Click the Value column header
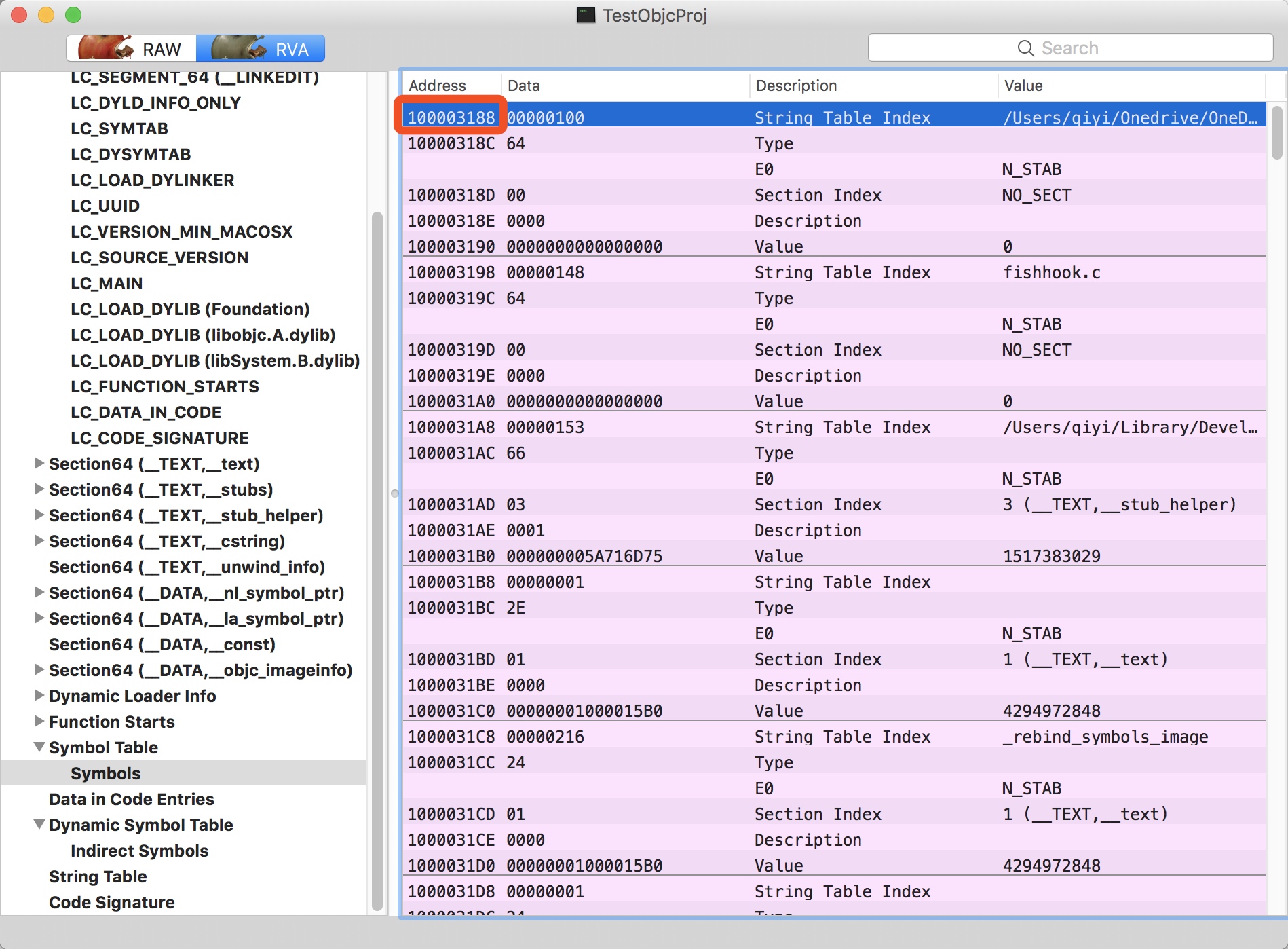This screenshot has height=949, width=1288. [1132, 86]
